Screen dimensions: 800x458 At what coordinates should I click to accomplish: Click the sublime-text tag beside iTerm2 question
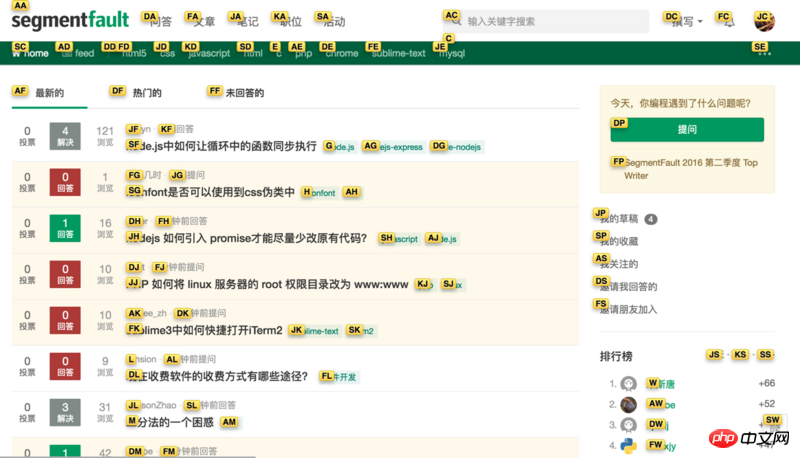tap(314, 331)
